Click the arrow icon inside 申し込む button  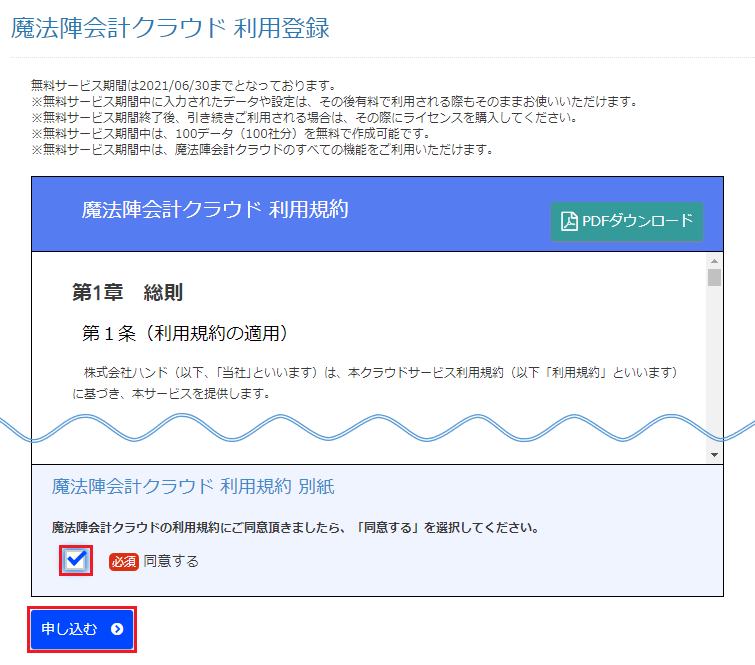coord(117,629)
